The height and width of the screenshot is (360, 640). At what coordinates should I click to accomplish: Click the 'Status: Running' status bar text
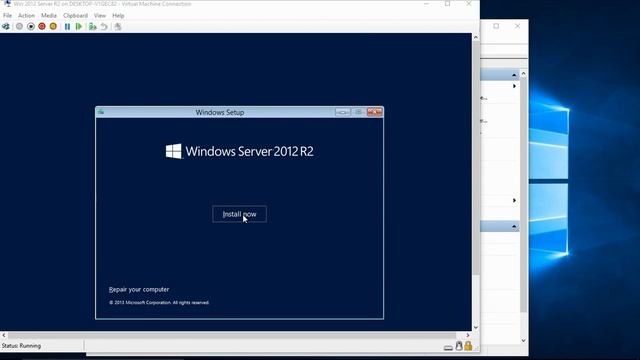(21, 346)
